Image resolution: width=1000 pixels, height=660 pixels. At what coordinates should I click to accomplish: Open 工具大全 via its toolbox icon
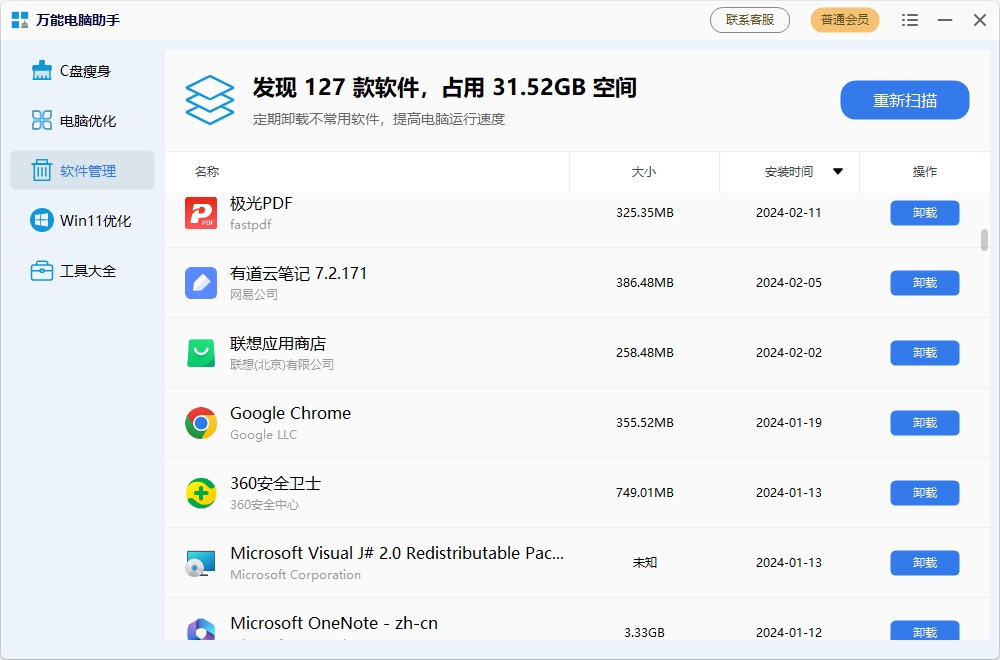41,270
